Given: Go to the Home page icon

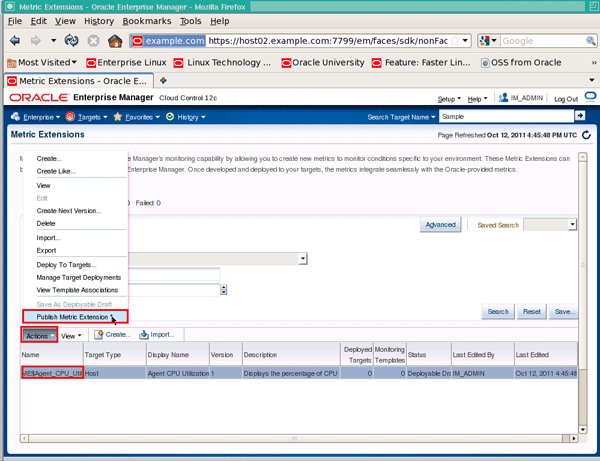Looking at the screenshot, I should click(x=115, y=40).
